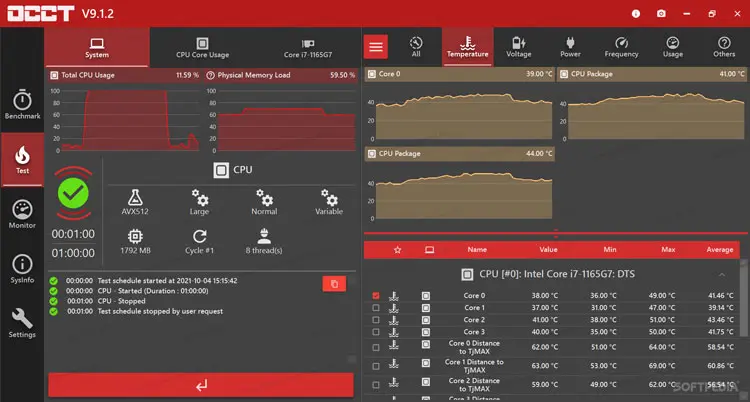Viewport: 750px width, 402px height.
Task: Select the Power tab
Action: [x=570, y=47]
